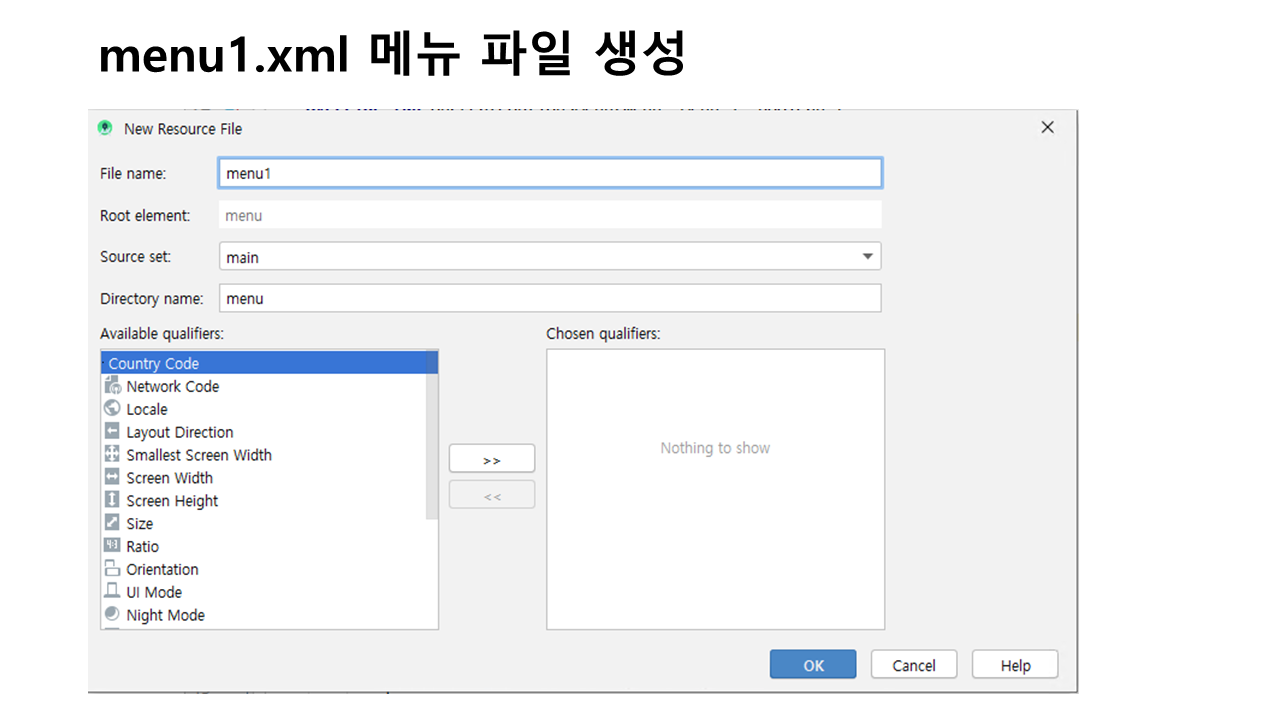Viewport: 1280px width, 720px height.
Task: Open the Source set dropdown arrow
Action: click(x=867, y=257)
